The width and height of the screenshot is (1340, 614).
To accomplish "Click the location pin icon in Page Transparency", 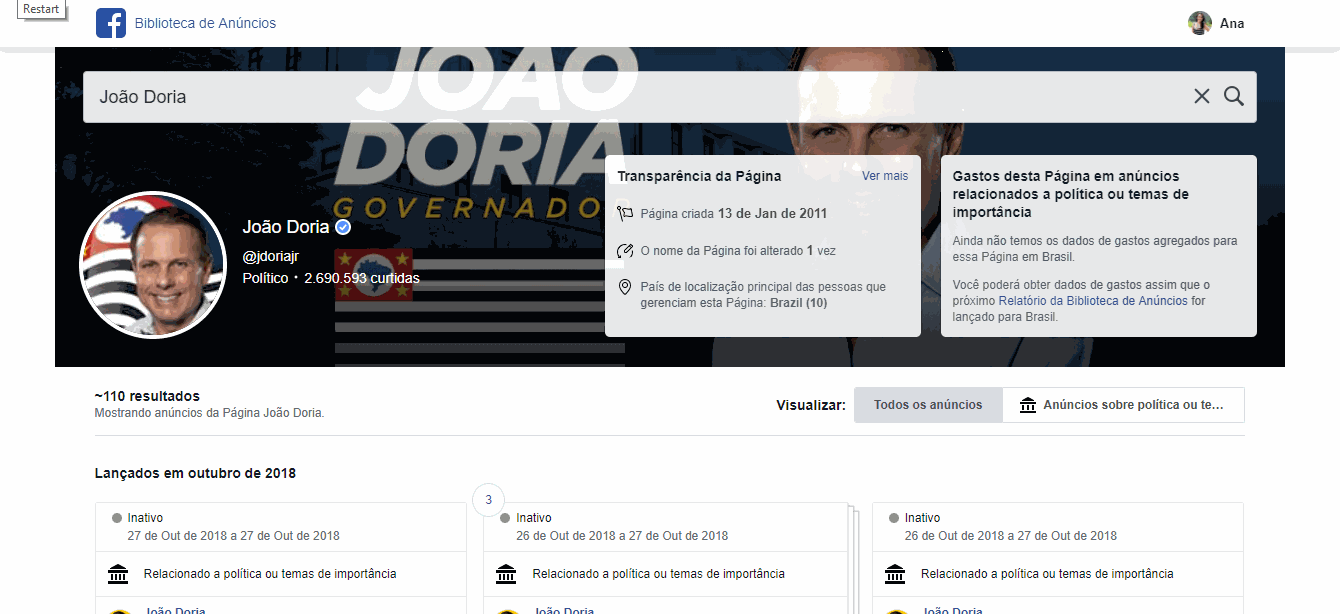I will pyautogui.click(x=626, y=288).
